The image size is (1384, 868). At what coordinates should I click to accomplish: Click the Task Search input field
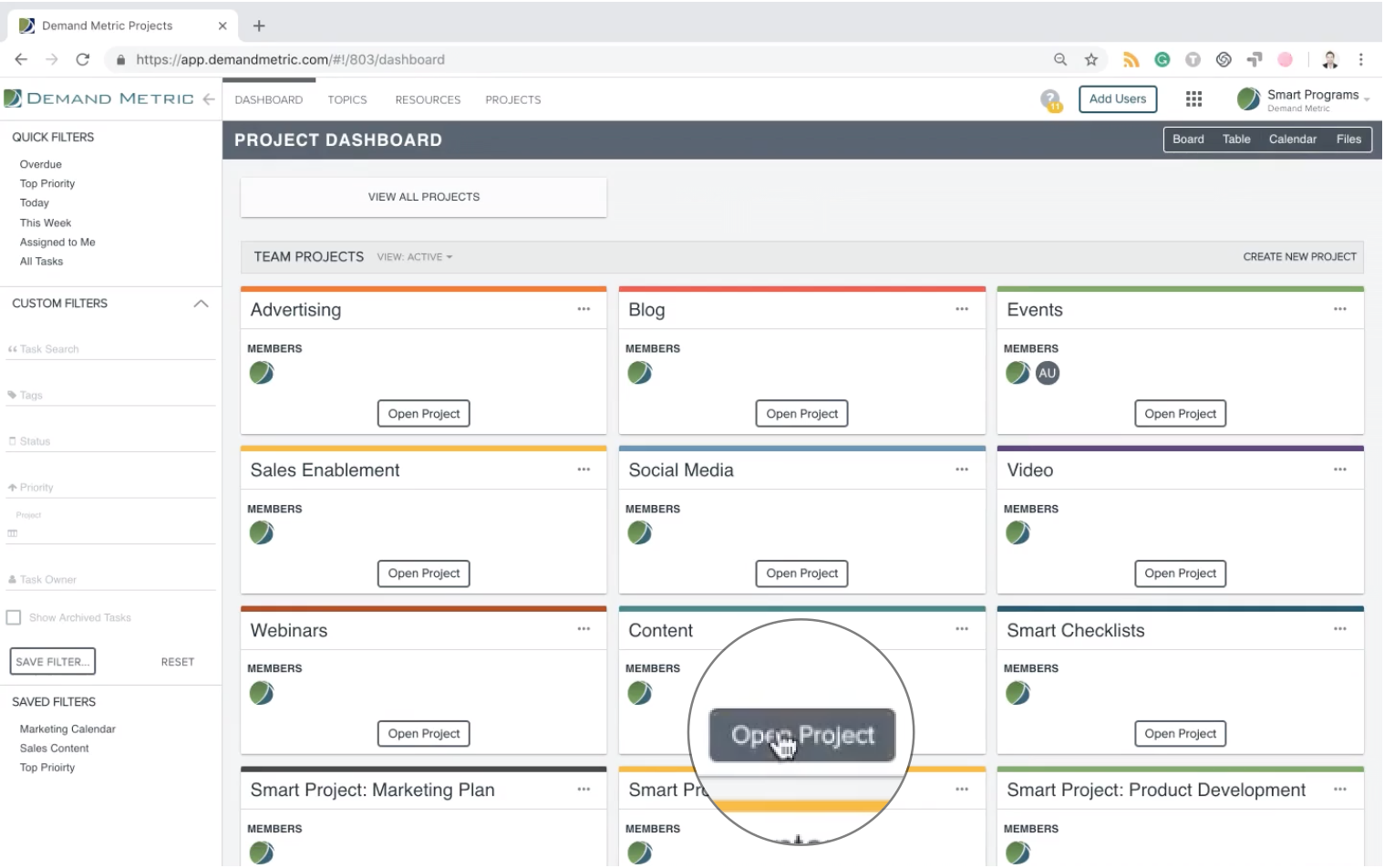click(111, 349)
